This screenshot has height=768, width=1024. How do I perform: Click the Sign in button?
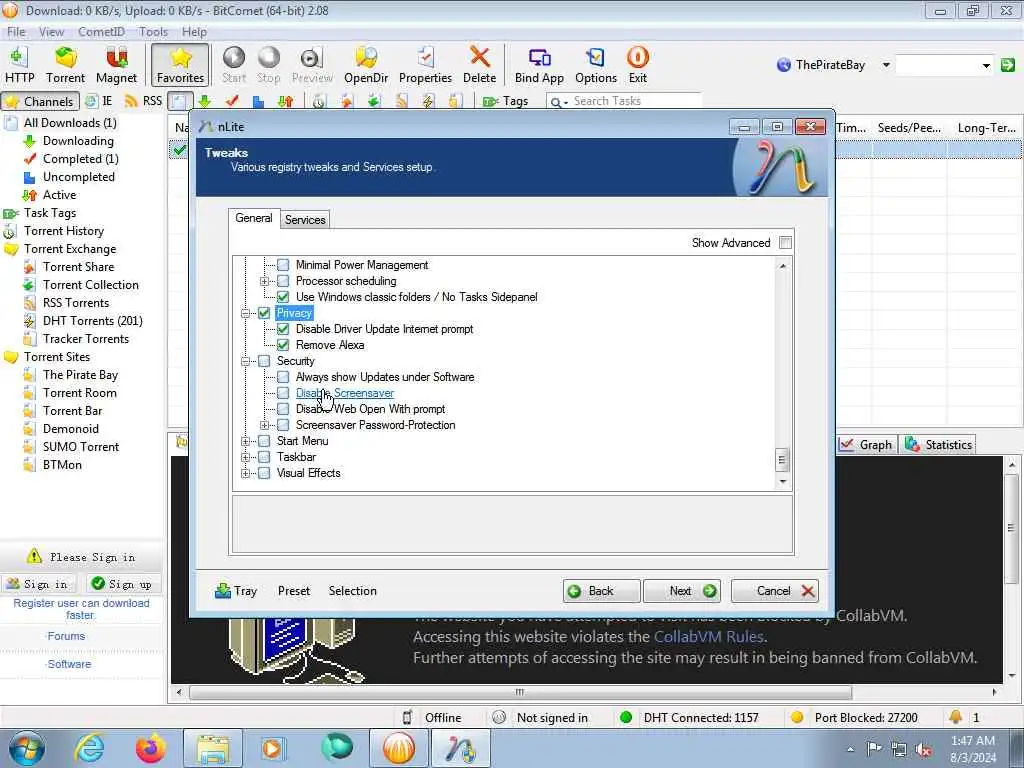(x=38, y=584)
